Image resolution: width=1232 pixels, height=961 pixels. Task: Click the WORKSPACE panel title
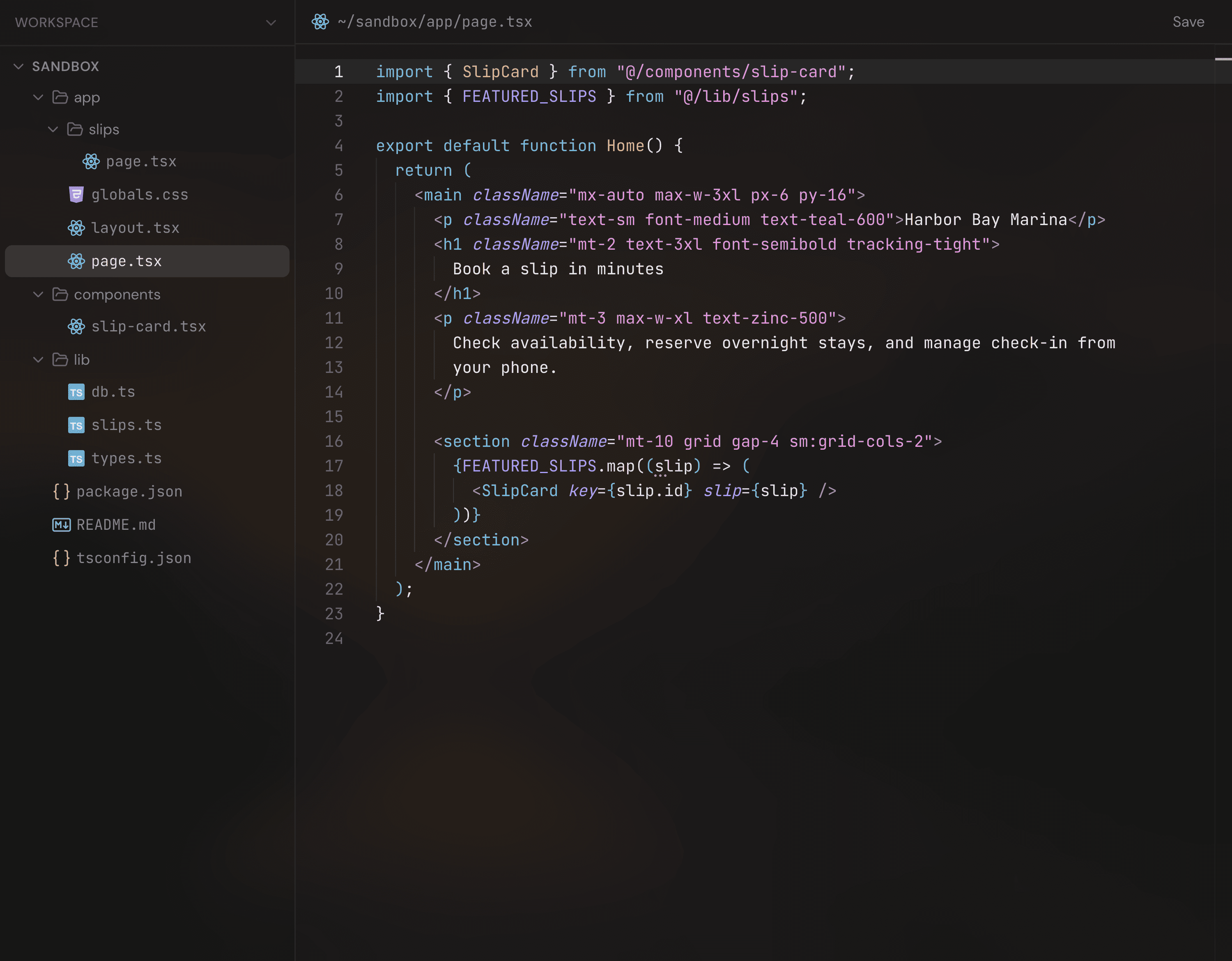point(56,23)
